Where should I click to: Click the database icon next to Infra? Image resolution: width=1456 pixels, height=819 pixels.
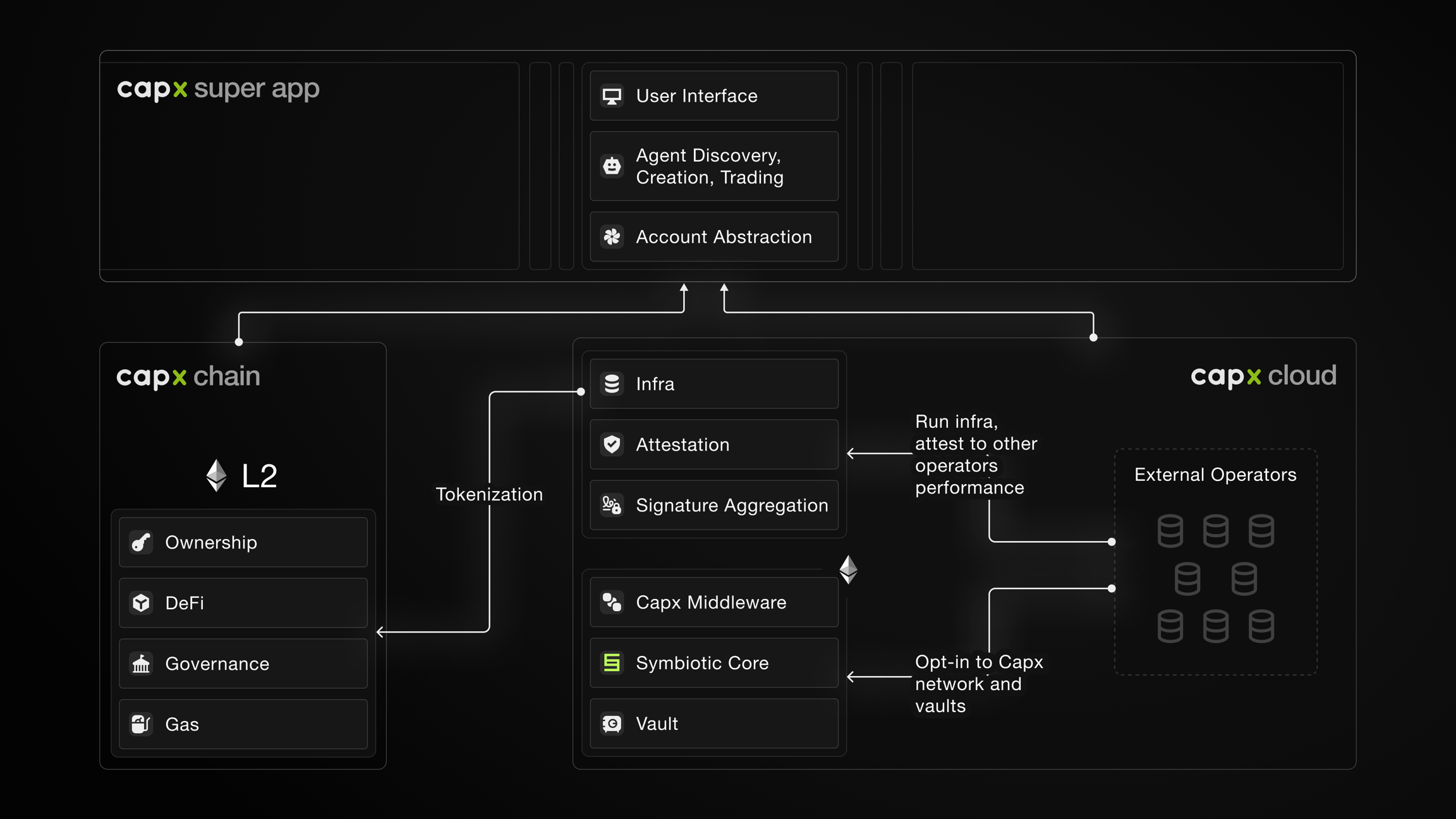pos(612,384)
